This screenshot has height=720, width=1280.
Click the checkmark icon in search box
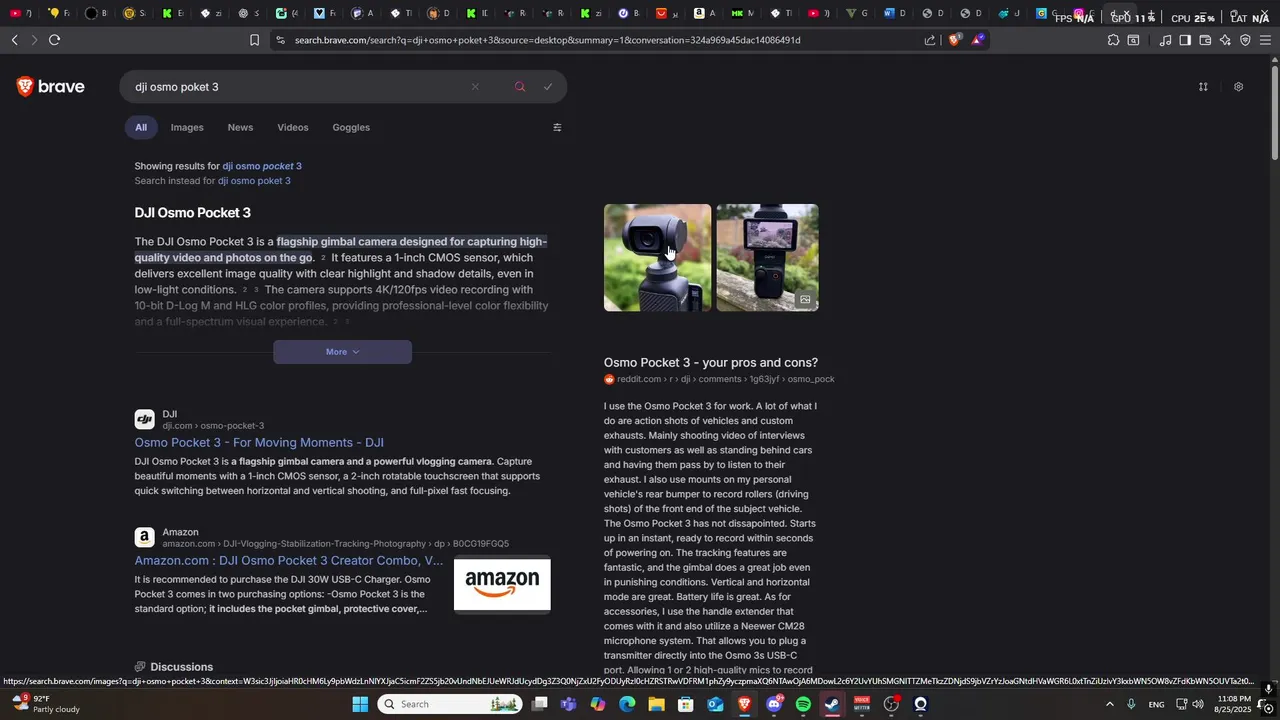coord(548,87)
